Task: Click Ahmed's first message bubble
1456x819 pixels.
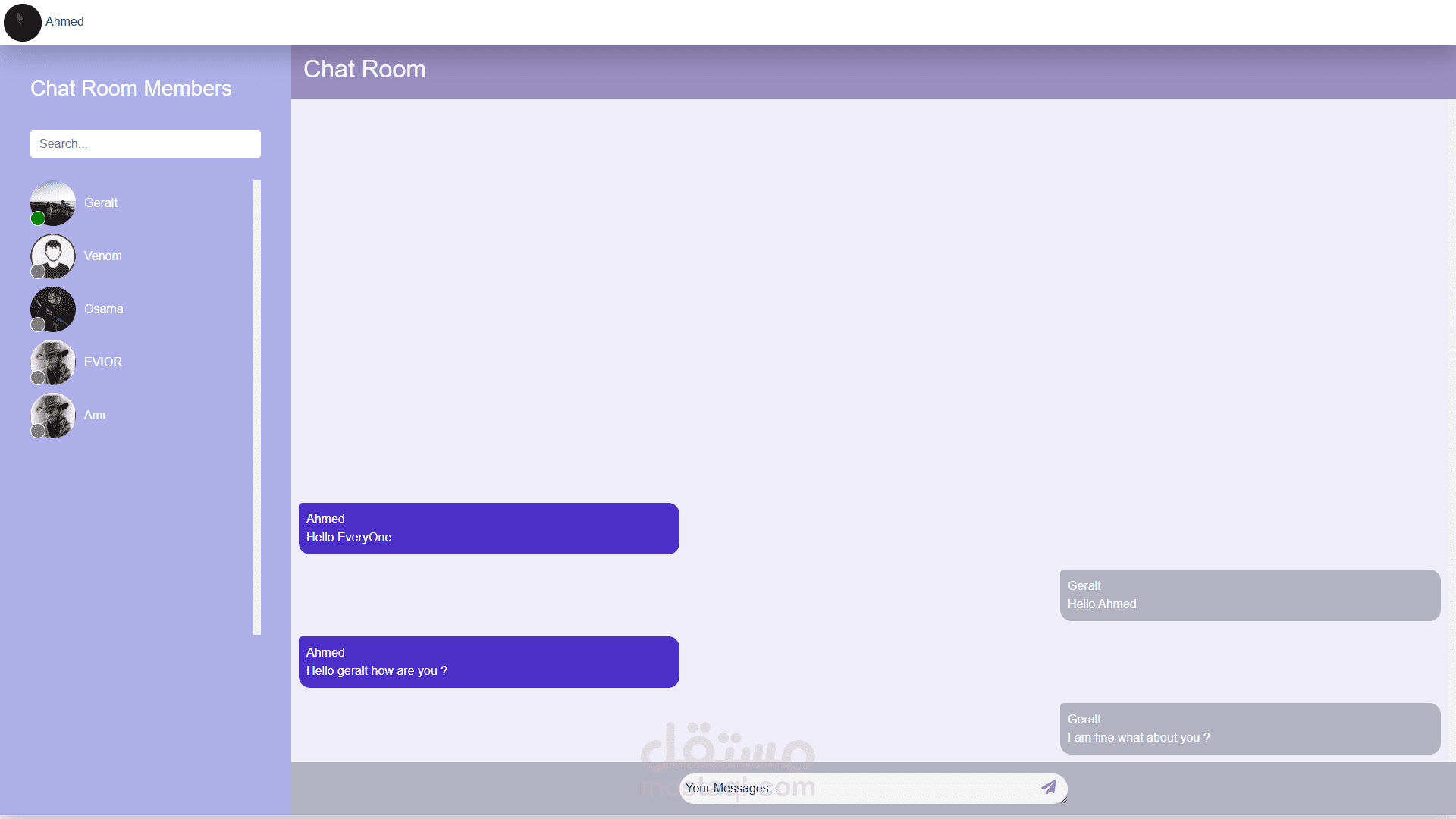Action: click(489, 528)
